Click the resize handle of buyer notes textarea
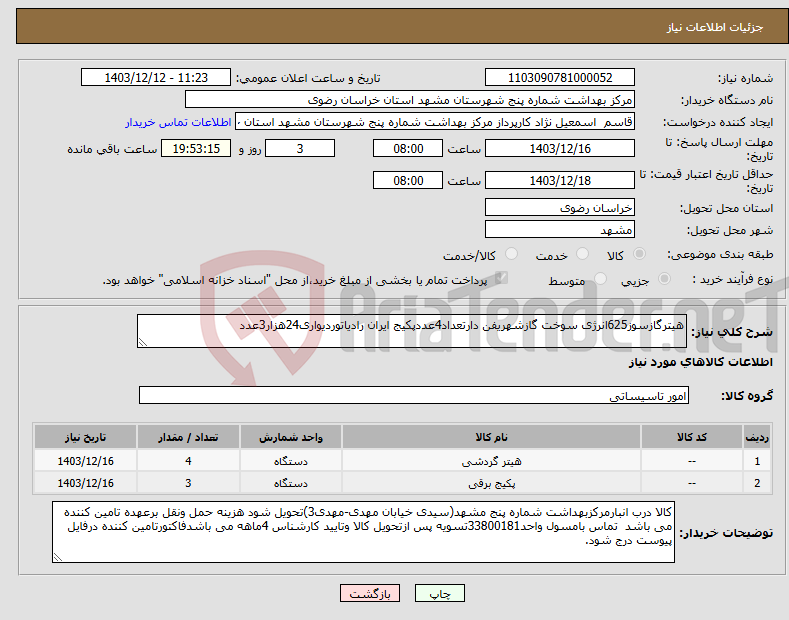789x620 pixels. [58, 557]
